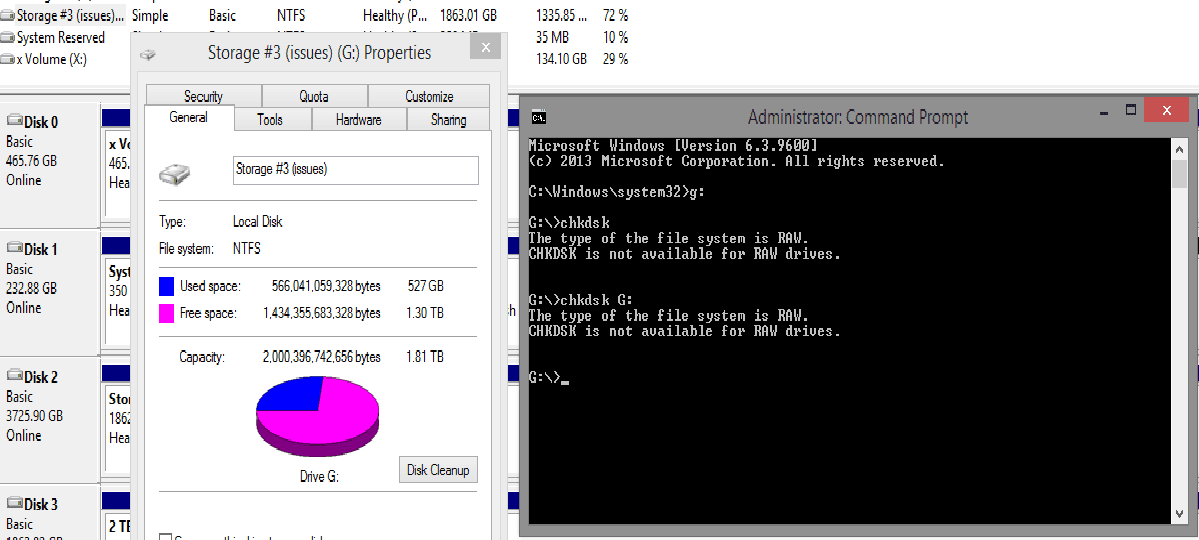
Task: Click the System Reserved volume icon
Action: pos(8,38)
